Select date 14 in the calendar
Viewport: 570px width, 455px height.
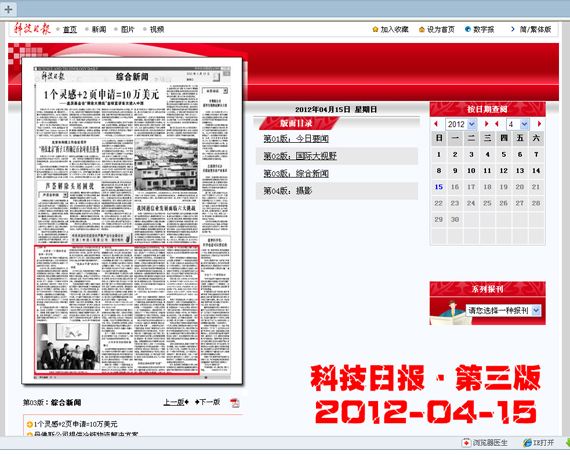pyautogui.click(x=536, y=170)
